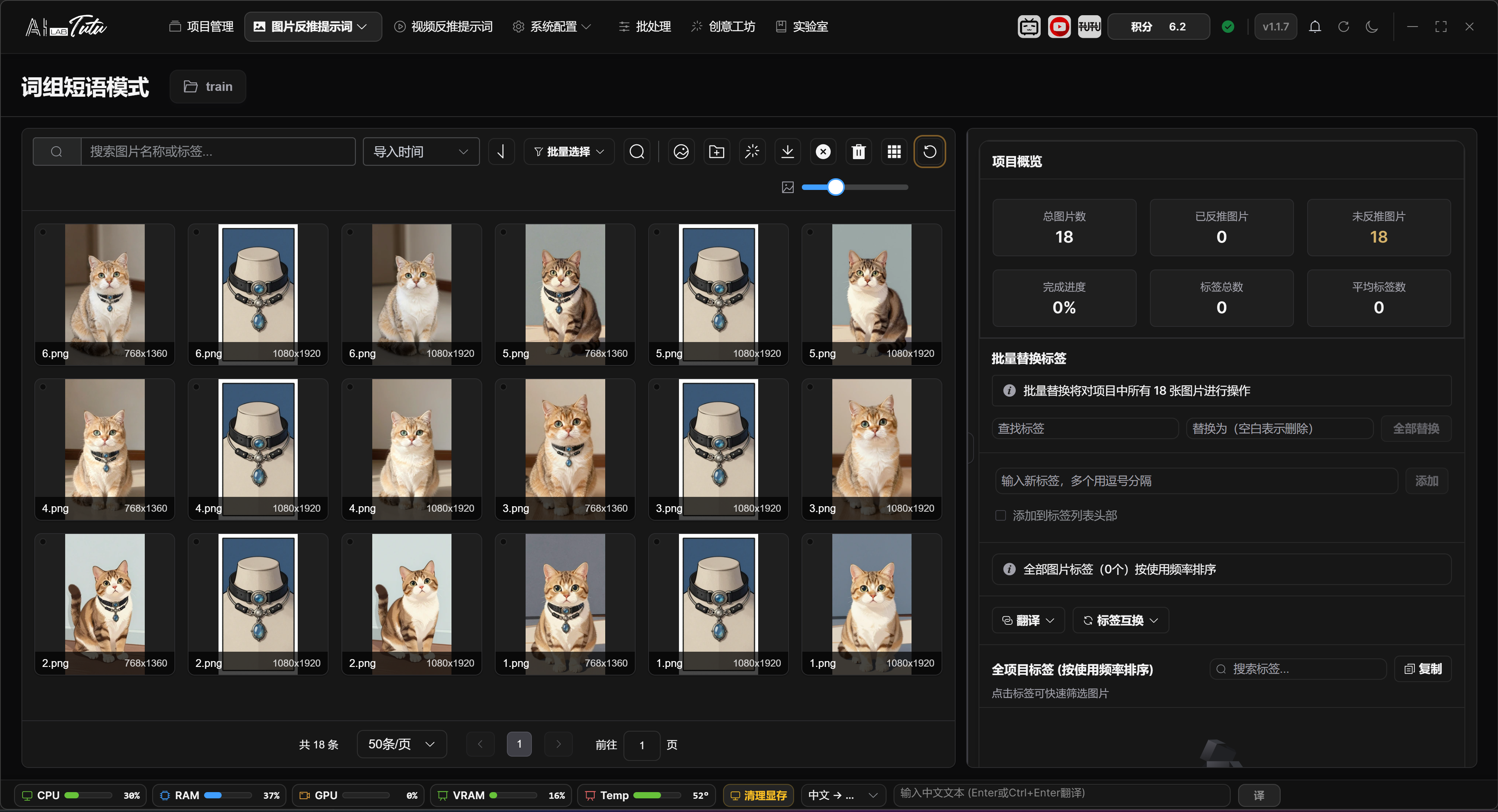Select the necklace 6.png thumbnail checkbox dot
This screenshot has width=1498, height=812.
tap(197, 232)
